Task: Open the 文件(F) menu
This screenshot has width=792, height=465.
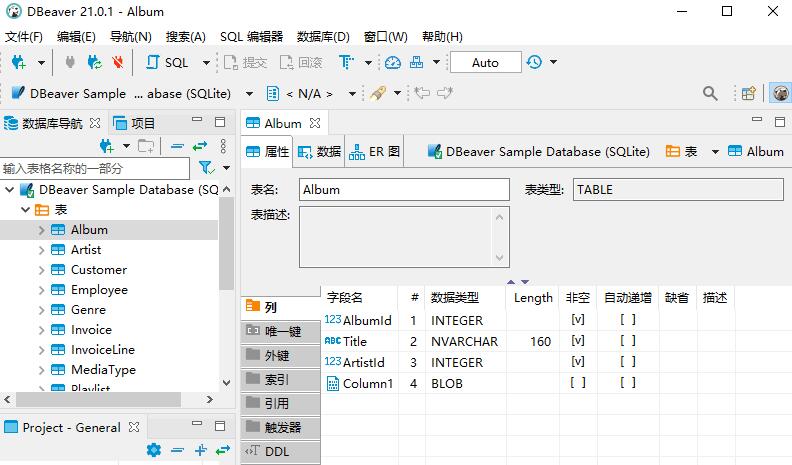Action: (24, 37)
